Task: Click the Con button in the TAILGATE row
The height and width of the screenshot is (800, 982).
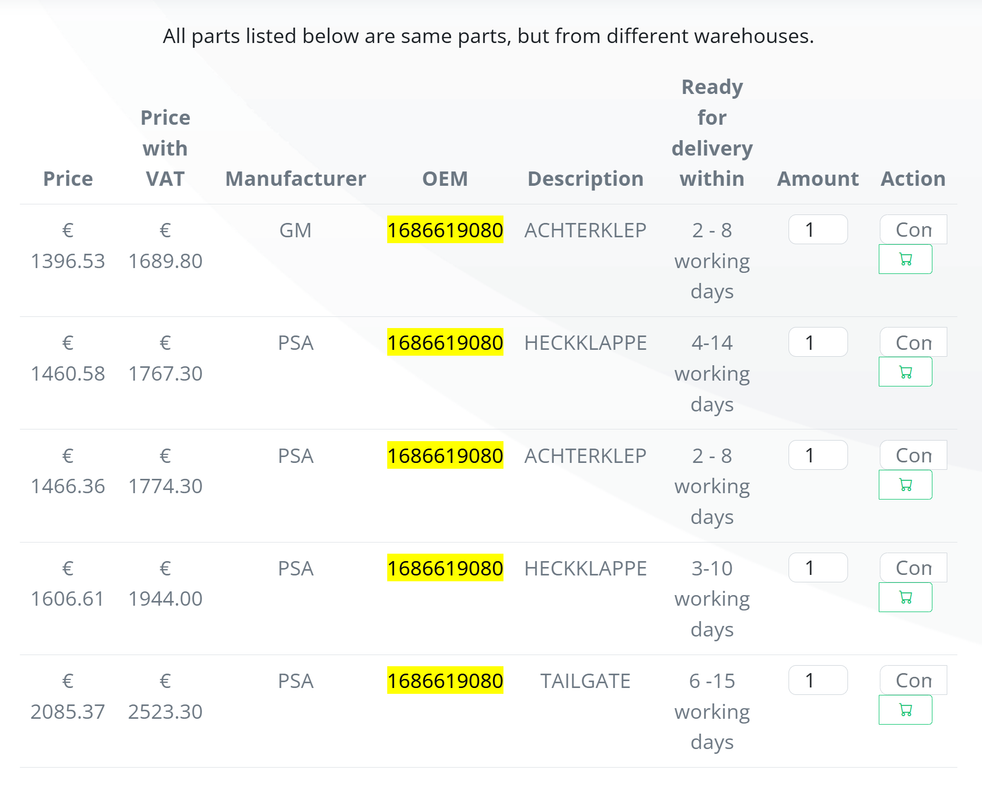Action: [913, 680]
